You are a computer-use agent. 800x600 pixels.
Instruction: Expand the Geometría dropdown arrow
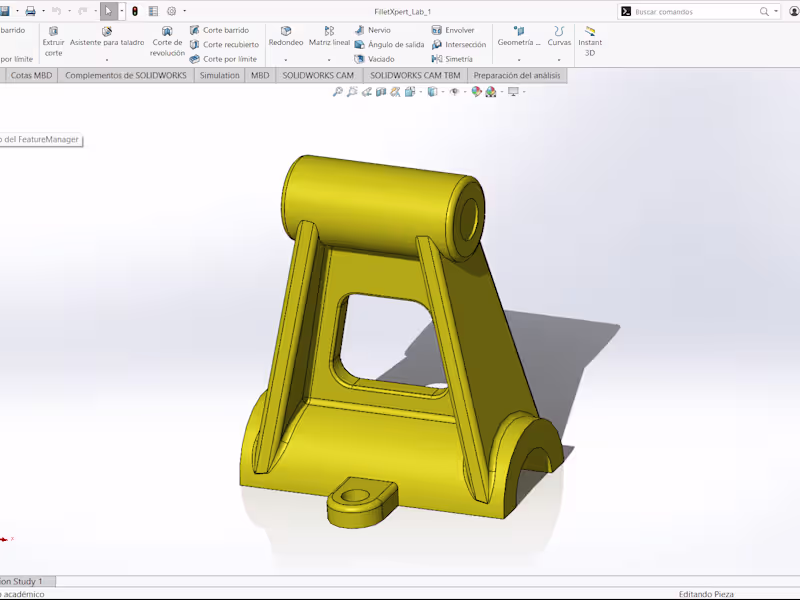pyautogui.click(x=519, y=60)
